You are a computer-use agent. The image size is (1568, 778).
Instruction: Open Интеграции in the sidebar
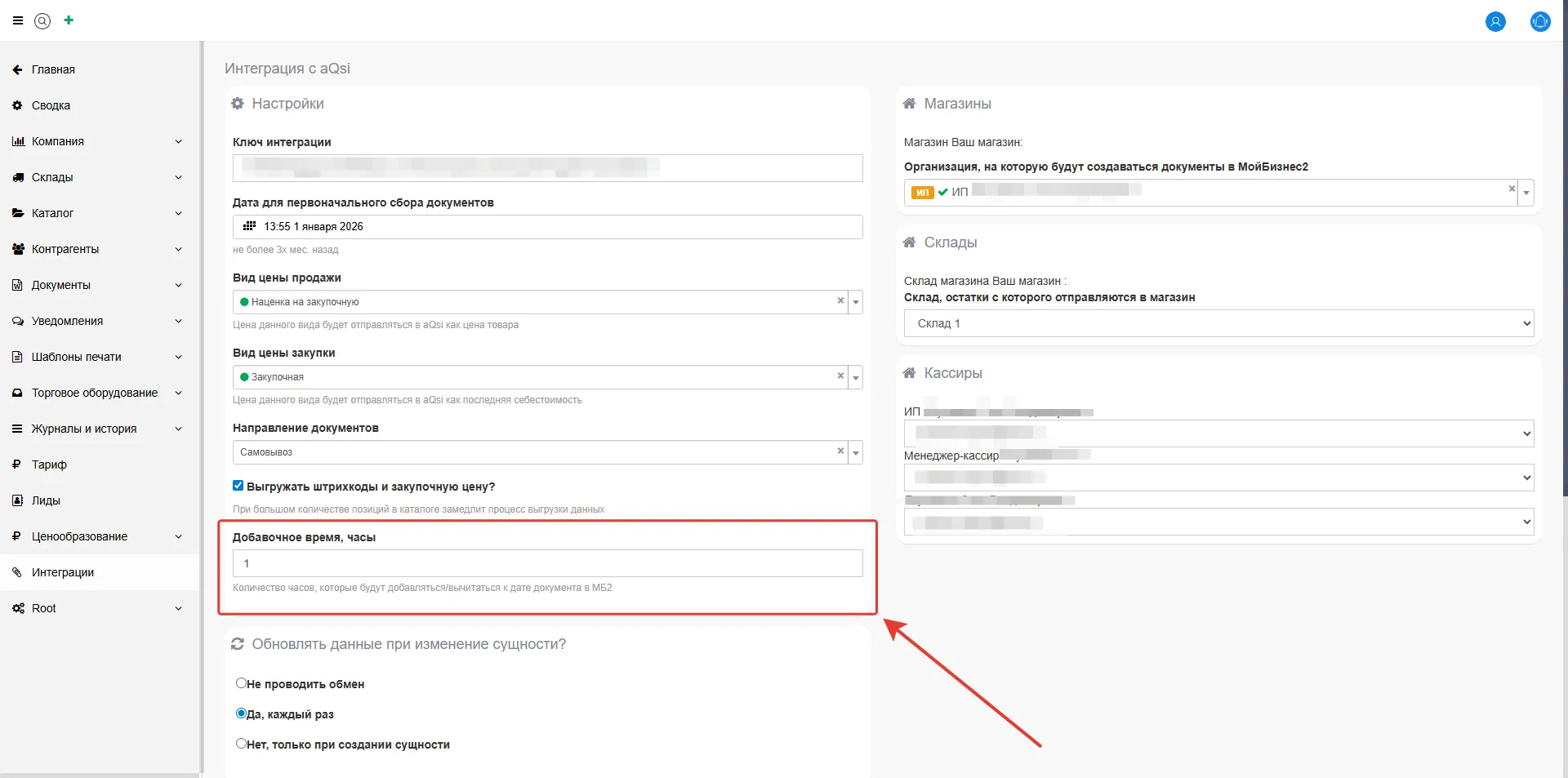click(x=63, y=572)
